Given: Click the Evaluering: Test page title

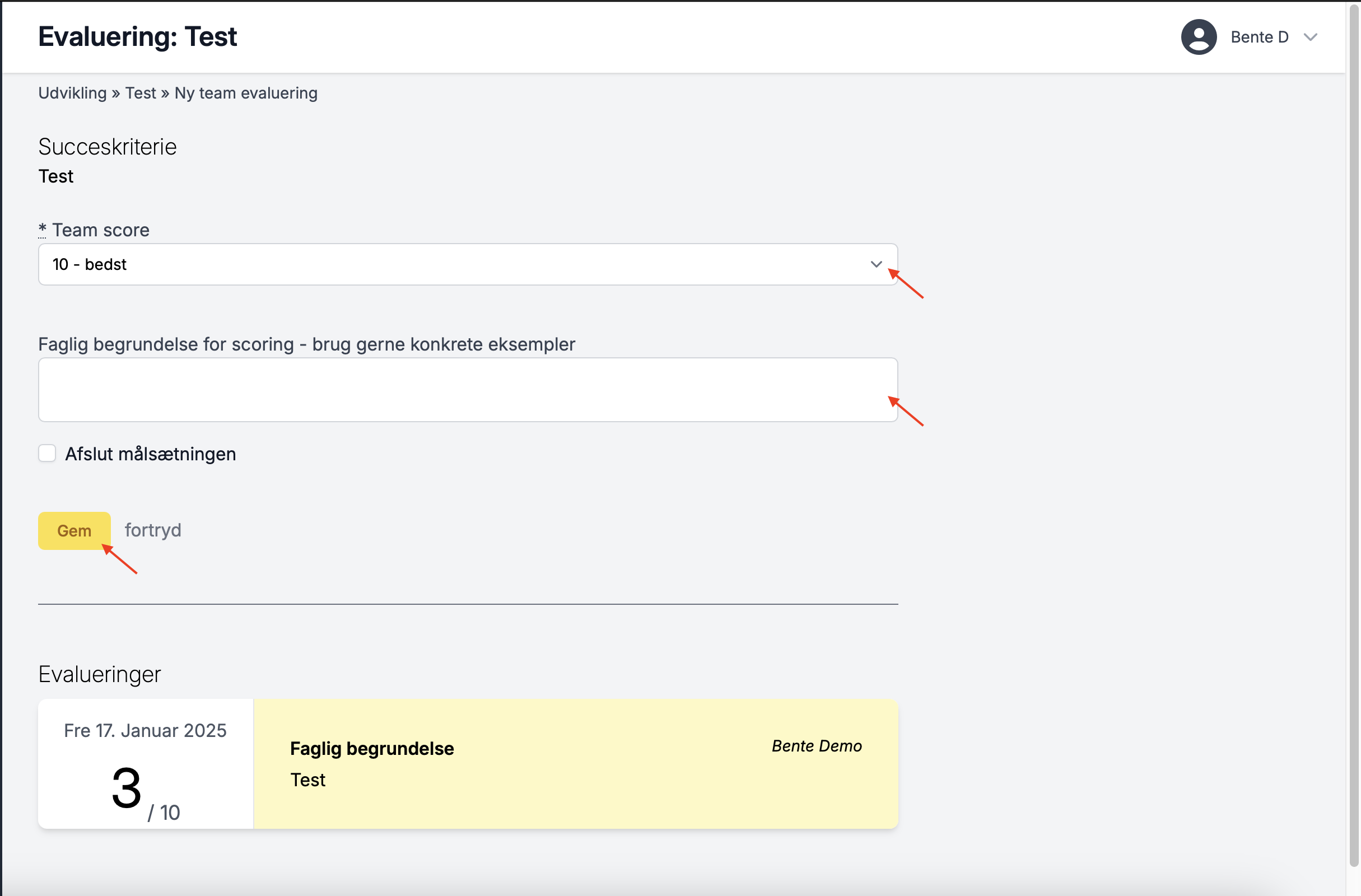Looking at the screenshot, I should click(x=137, y=36).
